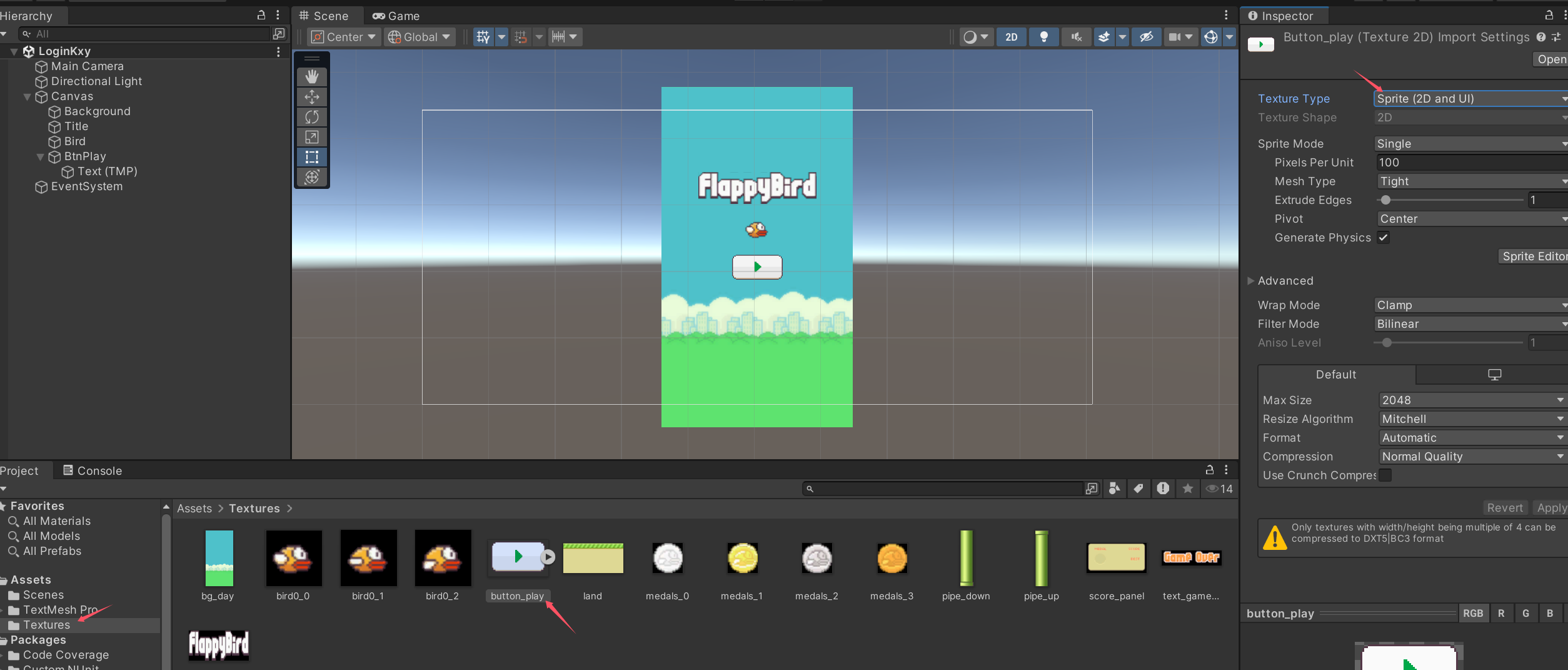Select the Transform tool in scene toolbar
The width and height of the screenshot is (1568, 670).
312,177
